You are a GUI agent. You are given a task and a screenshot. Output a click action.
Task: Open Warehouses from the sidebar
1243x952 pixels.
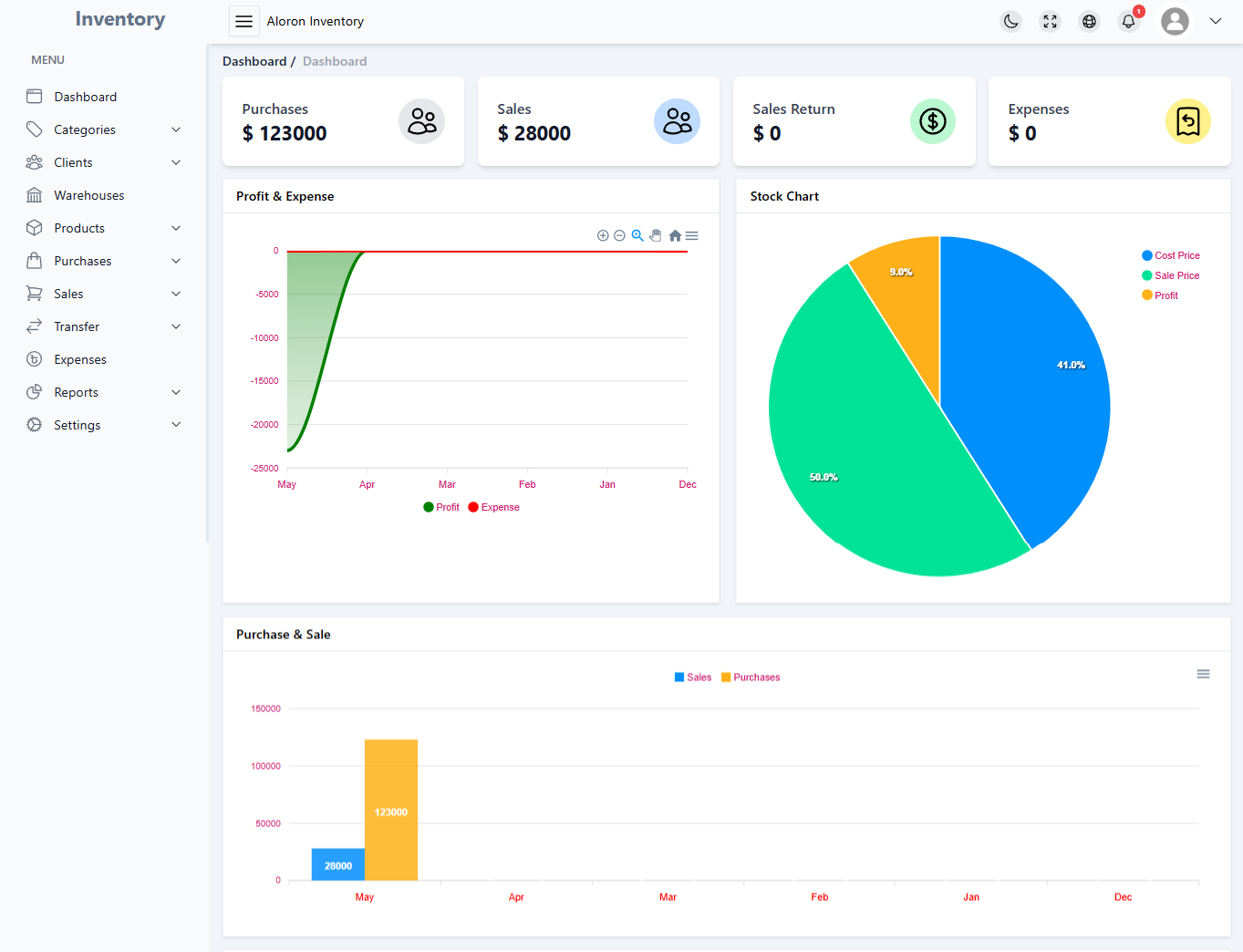click(x=88, y=195)
